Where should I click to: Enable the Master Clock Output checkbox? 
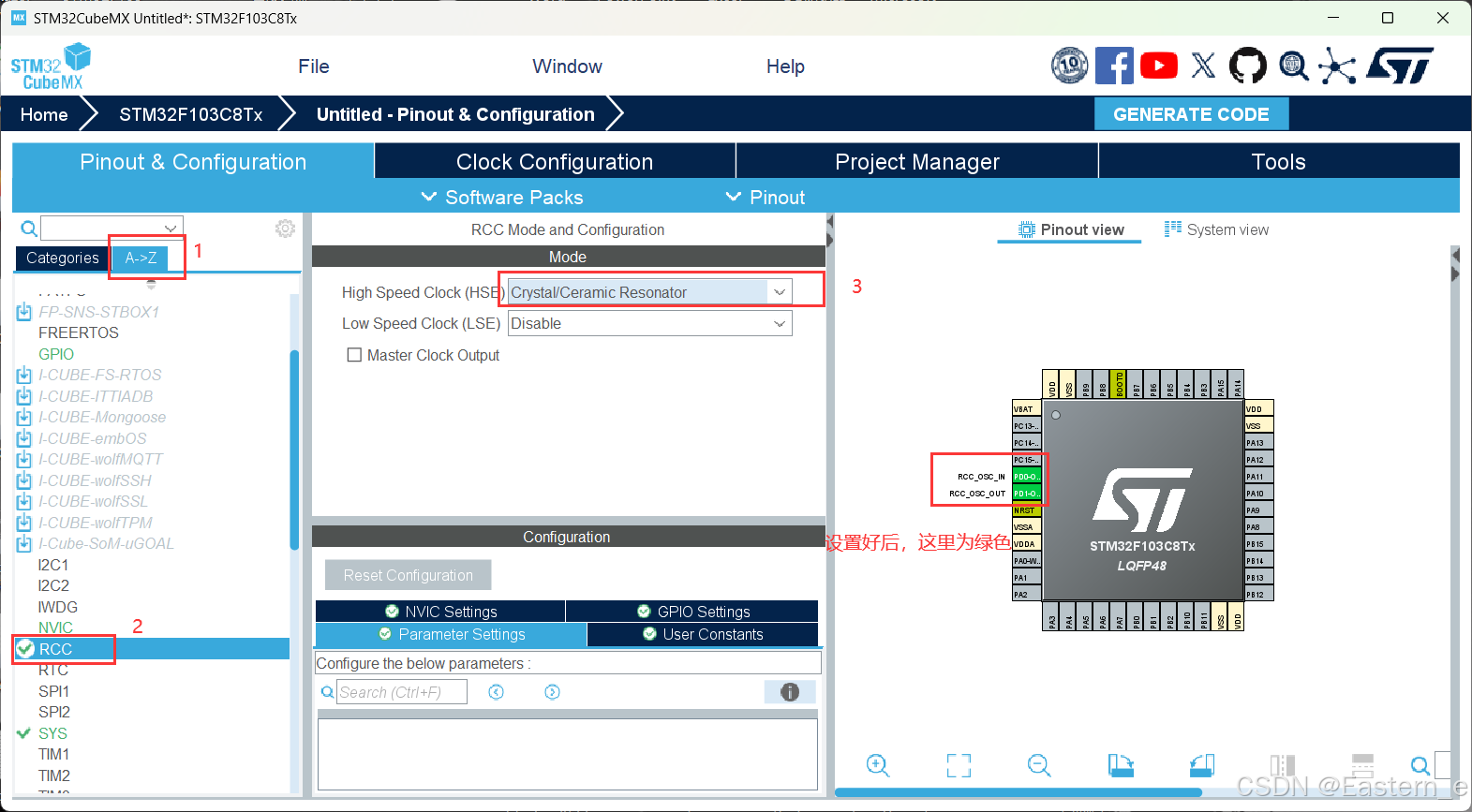[x=354, y=355]
